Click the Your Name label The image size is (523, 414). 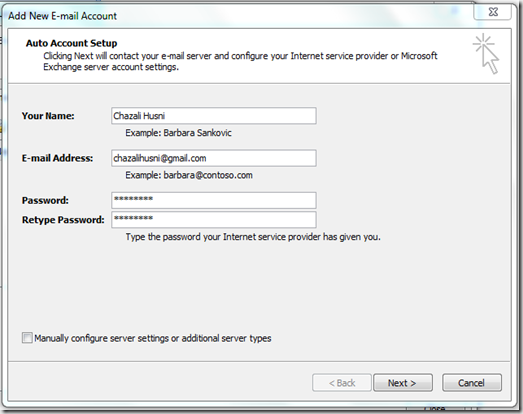tap(48, 116)
